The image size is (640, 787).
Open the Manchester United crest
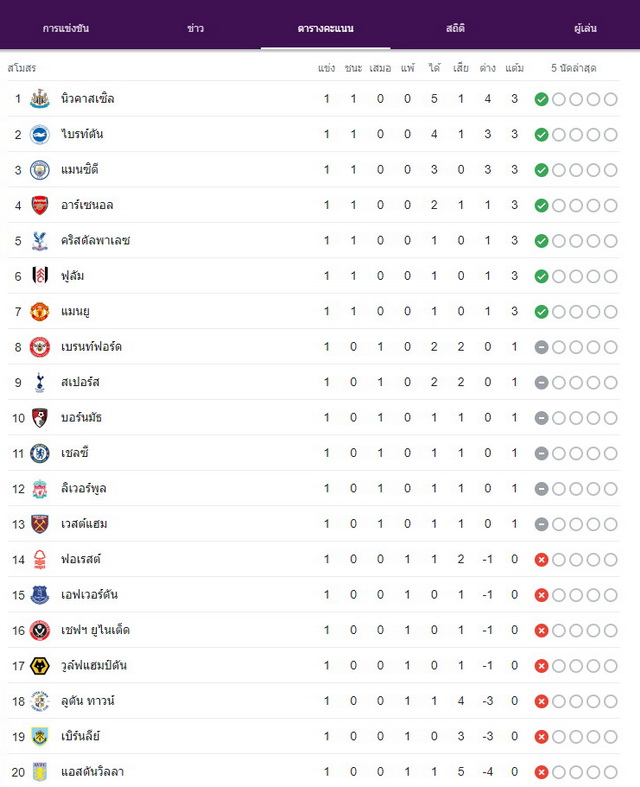(40, 312)
